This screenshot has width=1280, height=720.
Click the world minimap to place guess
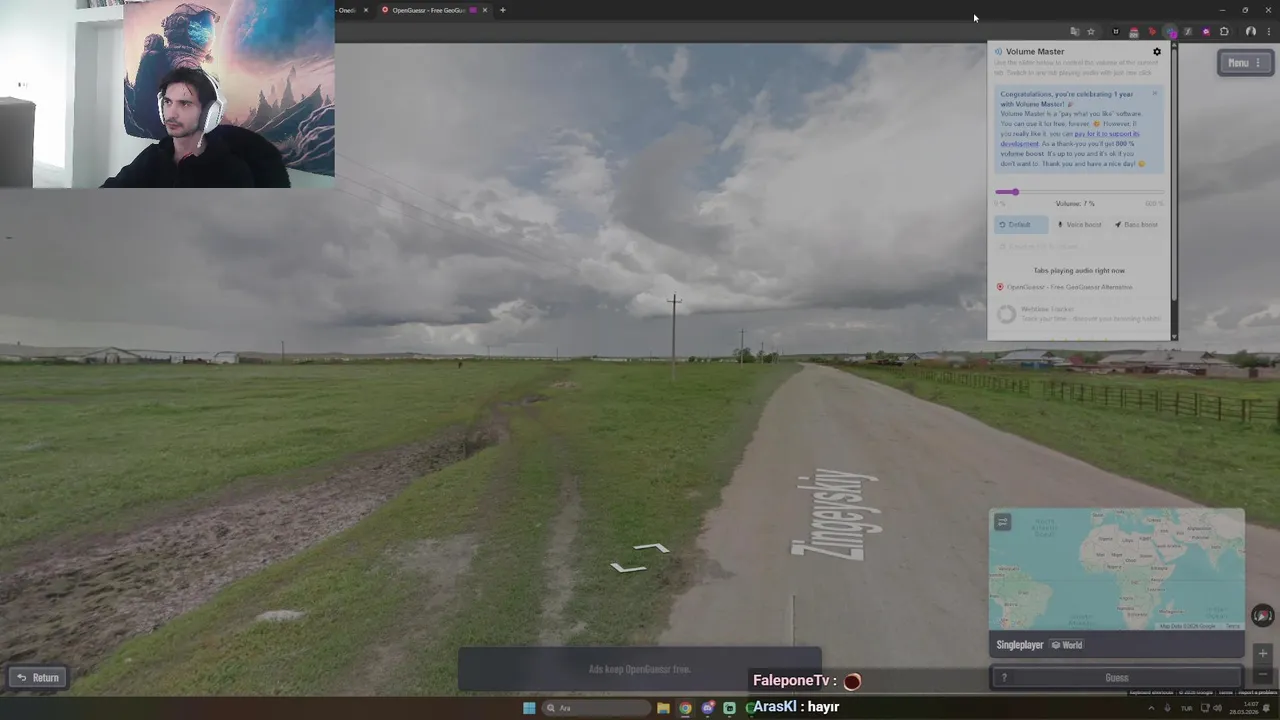[x=1117, y=569]
